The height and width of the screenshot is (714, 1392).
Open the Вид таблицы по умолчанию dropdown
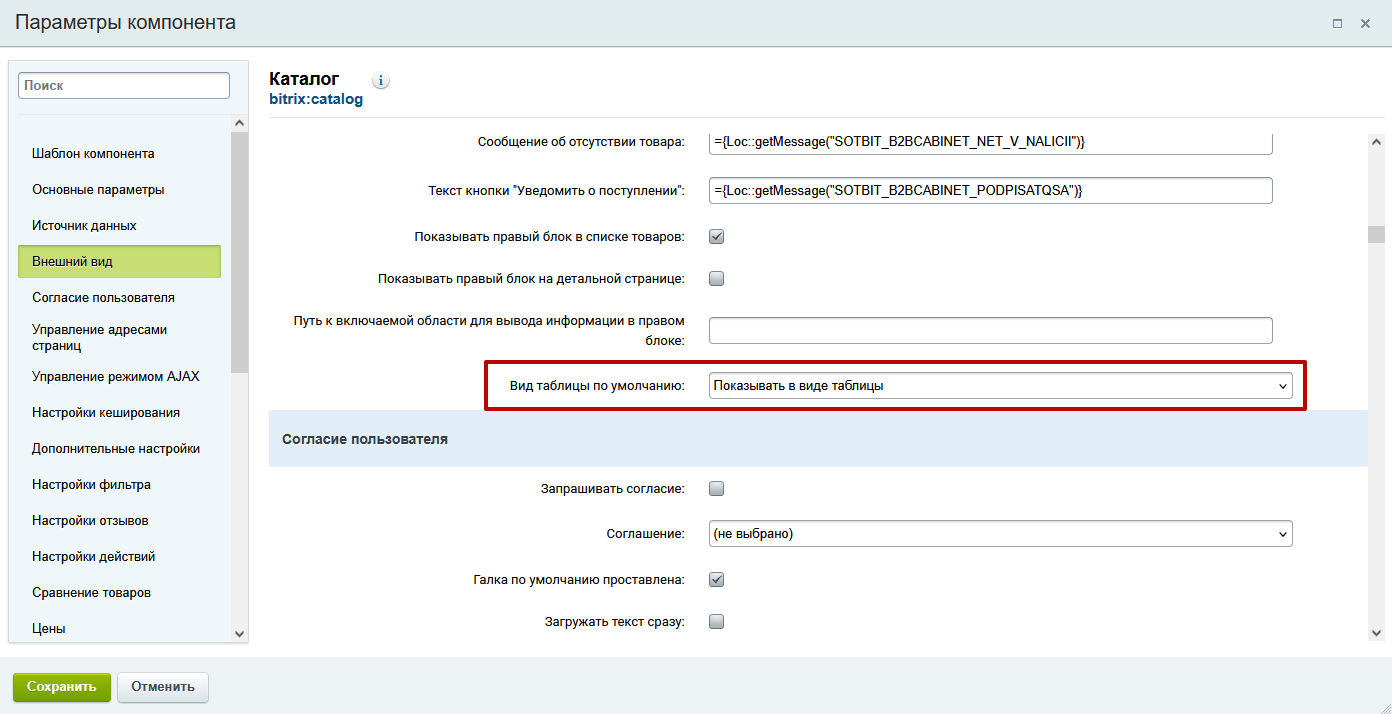click(1000, 386)
